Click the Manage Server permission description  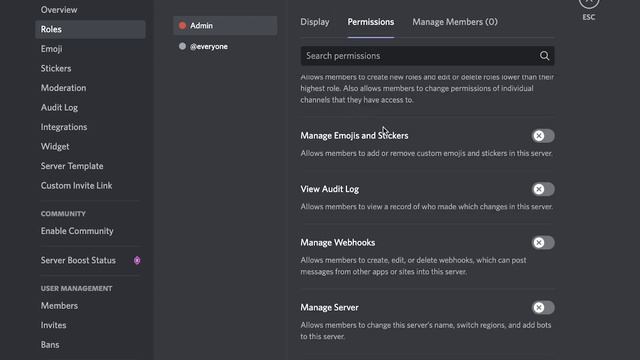[x=426, y=331]
